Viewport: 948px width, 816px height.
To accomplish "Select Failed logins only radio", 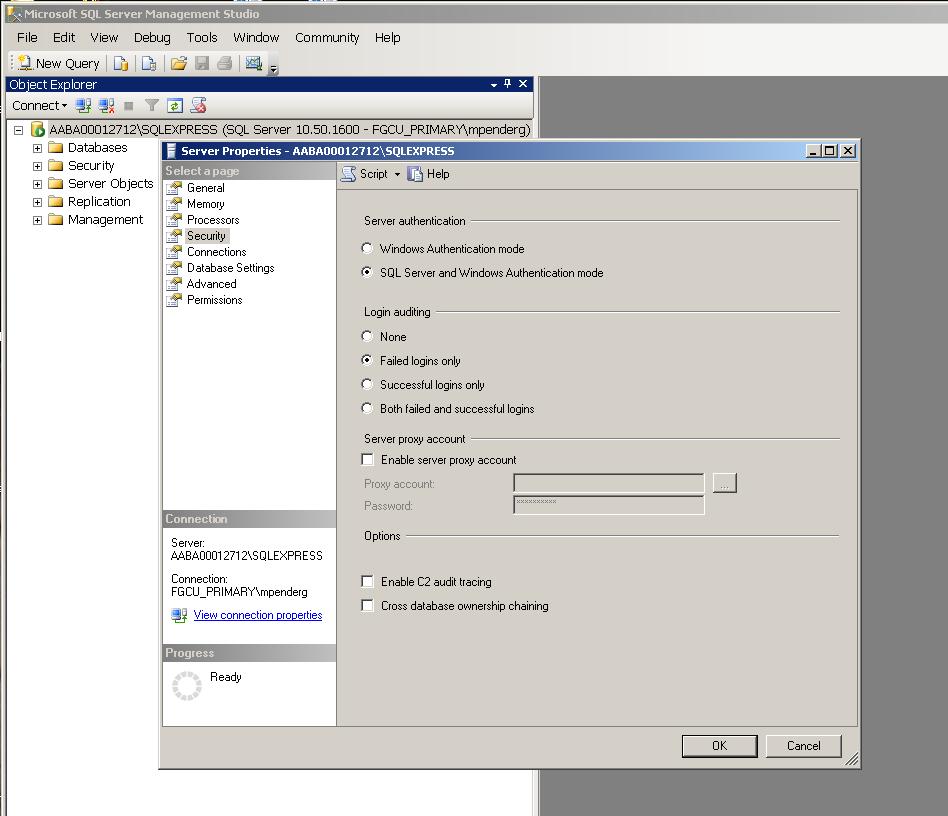I will (367, 360).
